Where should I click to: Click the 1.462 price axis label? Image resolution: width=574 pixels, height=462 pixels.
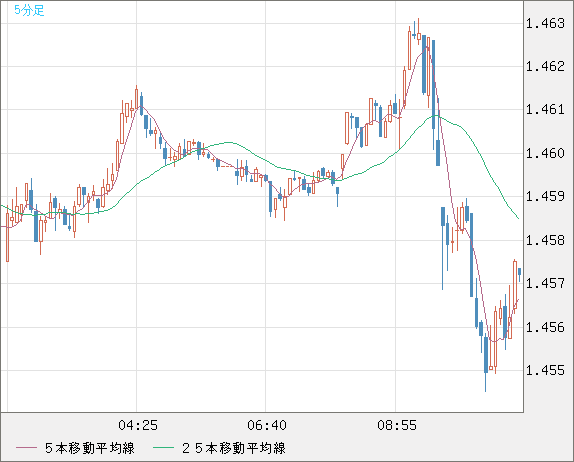point(545,66)
